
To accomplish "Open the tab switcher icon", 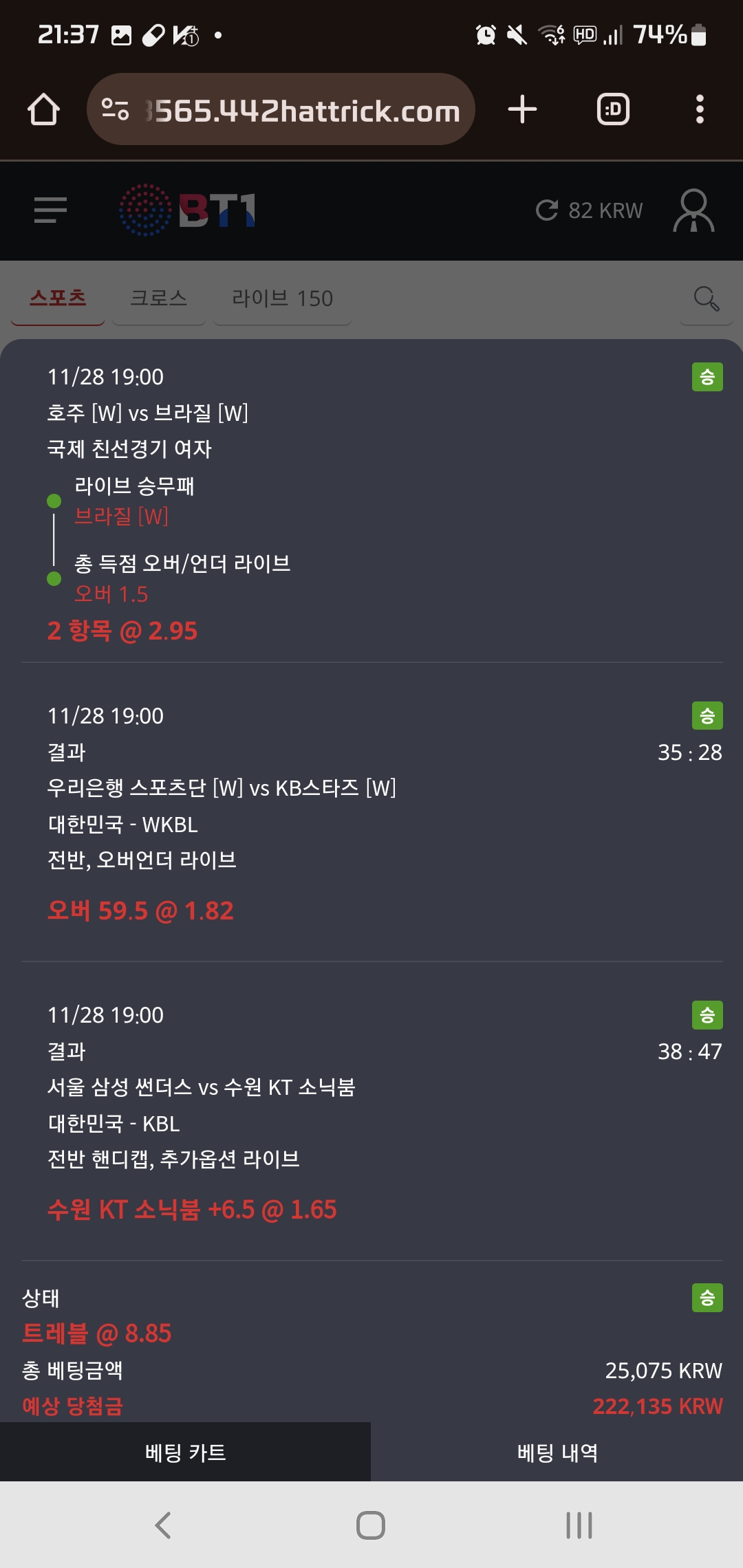I will point(613,109).
